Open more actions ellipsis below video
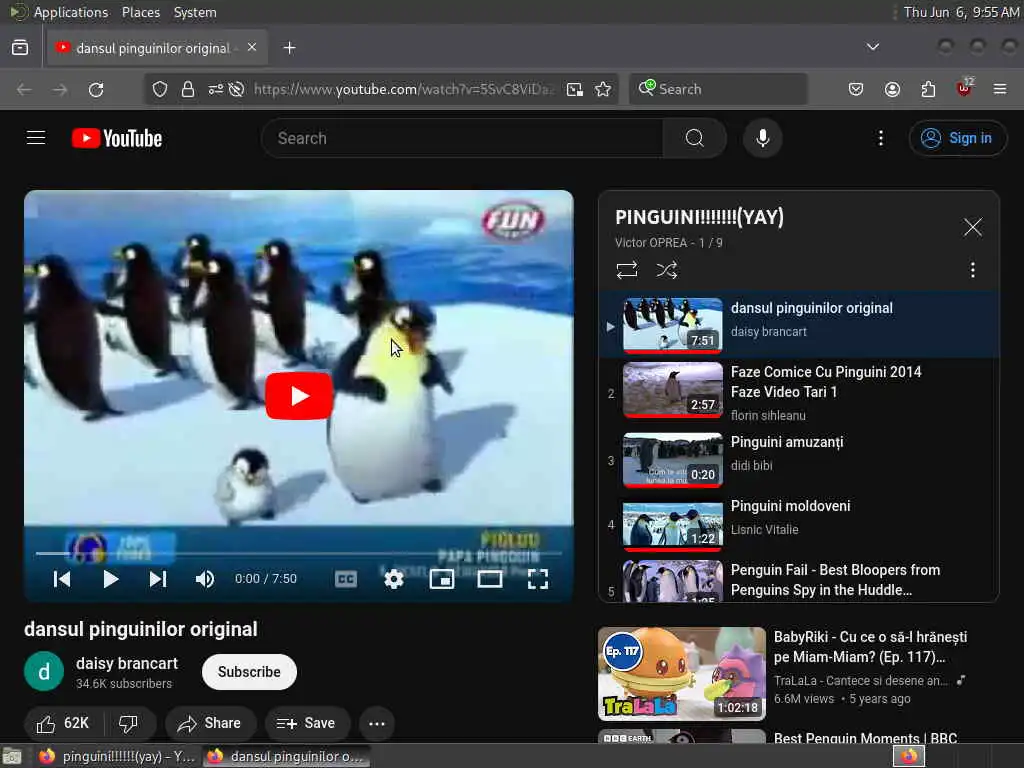This screenshot has width=1024, height=768. coord(377,724)
